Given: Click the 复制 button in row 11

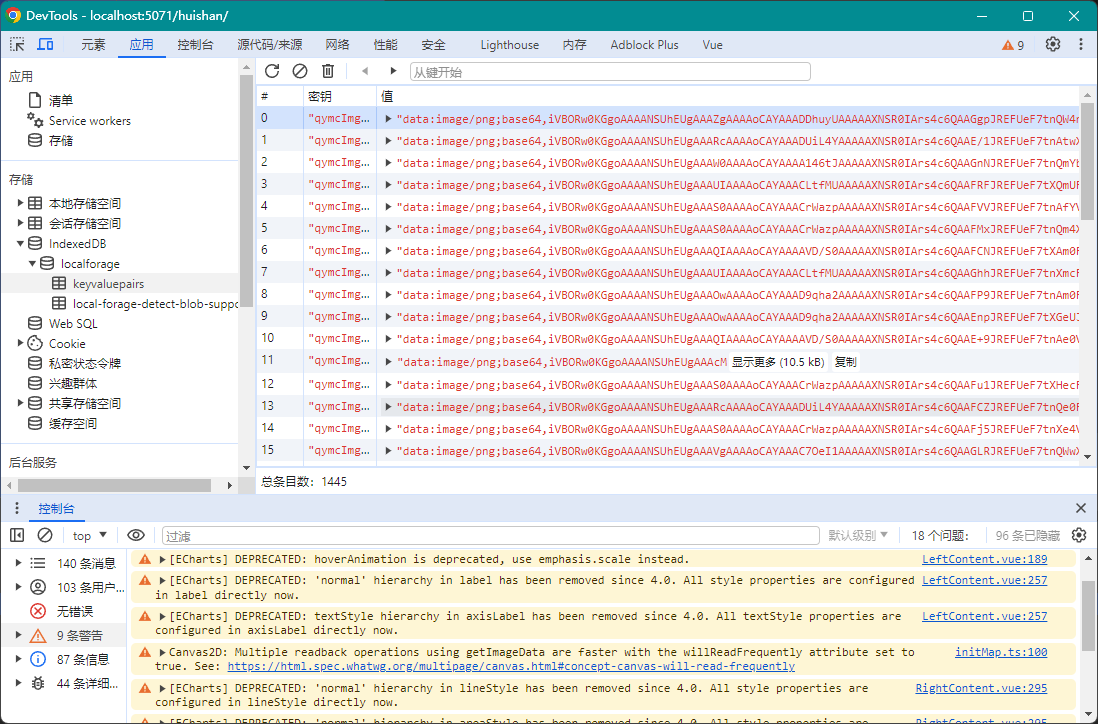Looking at the screenshot, I should (845, 362).
